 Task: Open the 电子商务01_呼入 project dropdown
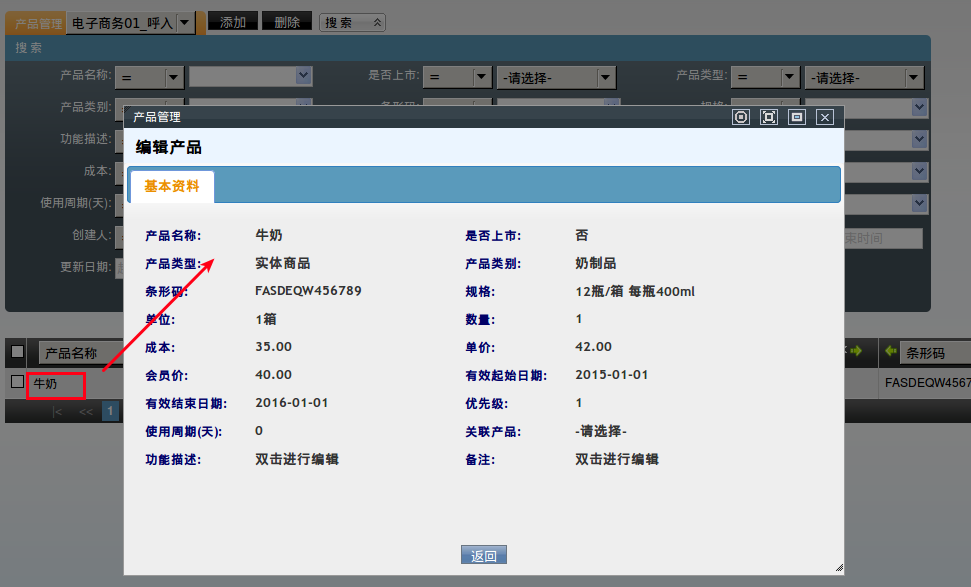click(x=184, y=23)
